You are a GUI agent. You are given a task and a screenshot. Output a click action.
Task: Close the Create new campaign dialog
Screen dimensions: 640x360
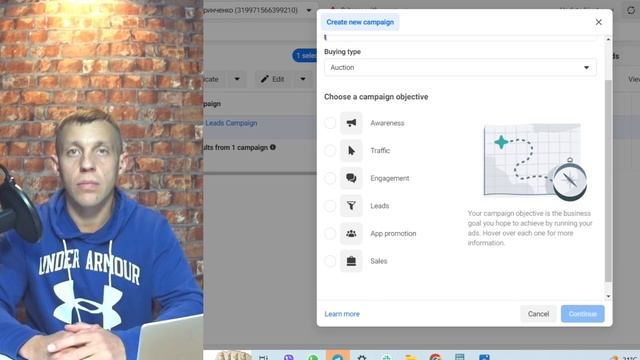click(598, 22)
